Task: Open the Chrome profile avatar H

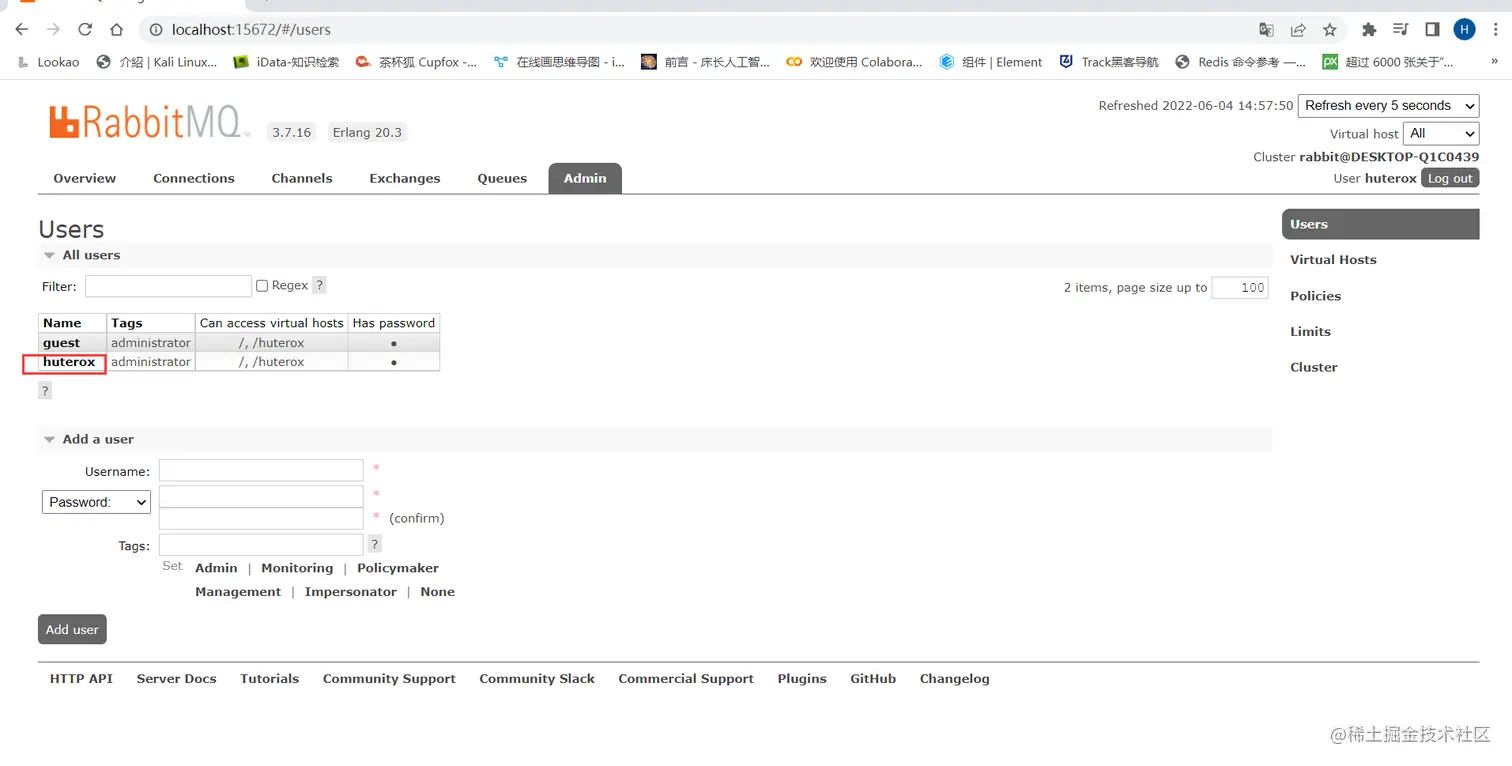Action: (x=1464, y=30)
